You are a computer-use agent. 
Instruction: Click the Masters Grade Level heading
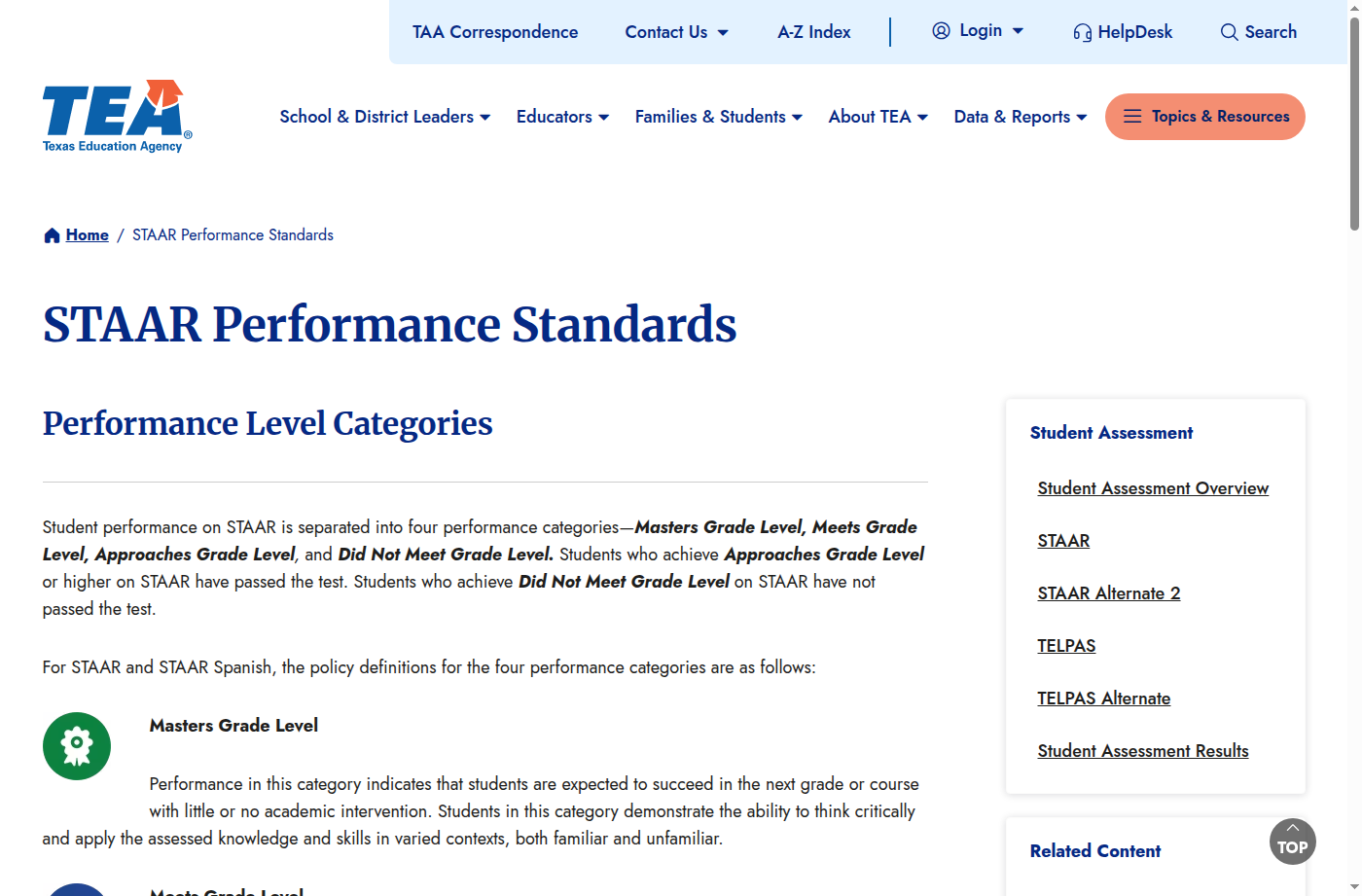click(x=233, y=726)
